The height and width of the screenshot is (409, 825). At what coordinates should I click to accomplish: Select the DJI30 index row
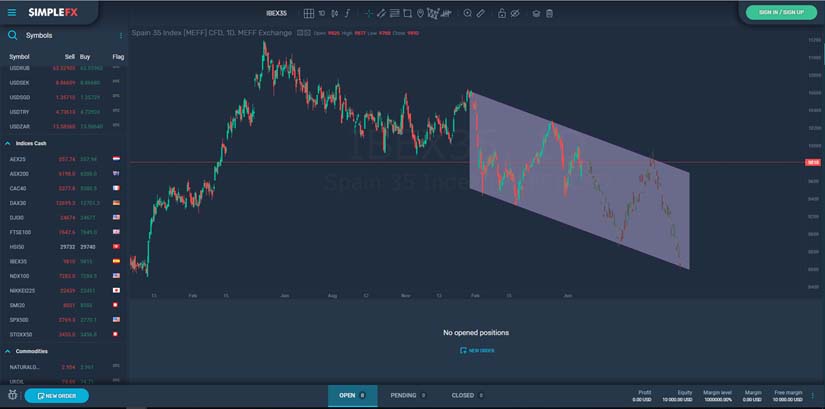(63, 217)
